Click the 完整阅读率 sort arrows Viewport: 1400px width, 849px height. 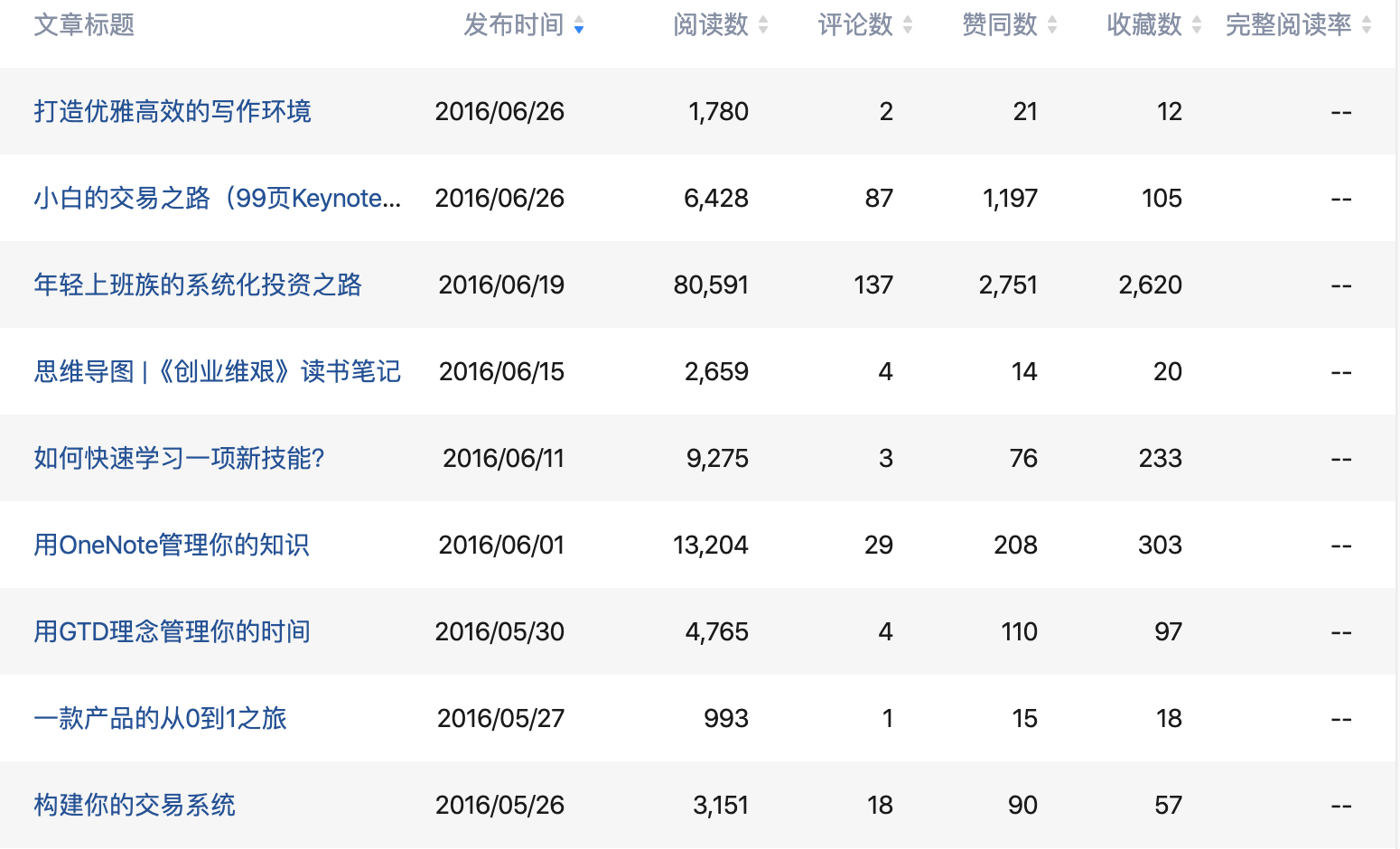1367,26
